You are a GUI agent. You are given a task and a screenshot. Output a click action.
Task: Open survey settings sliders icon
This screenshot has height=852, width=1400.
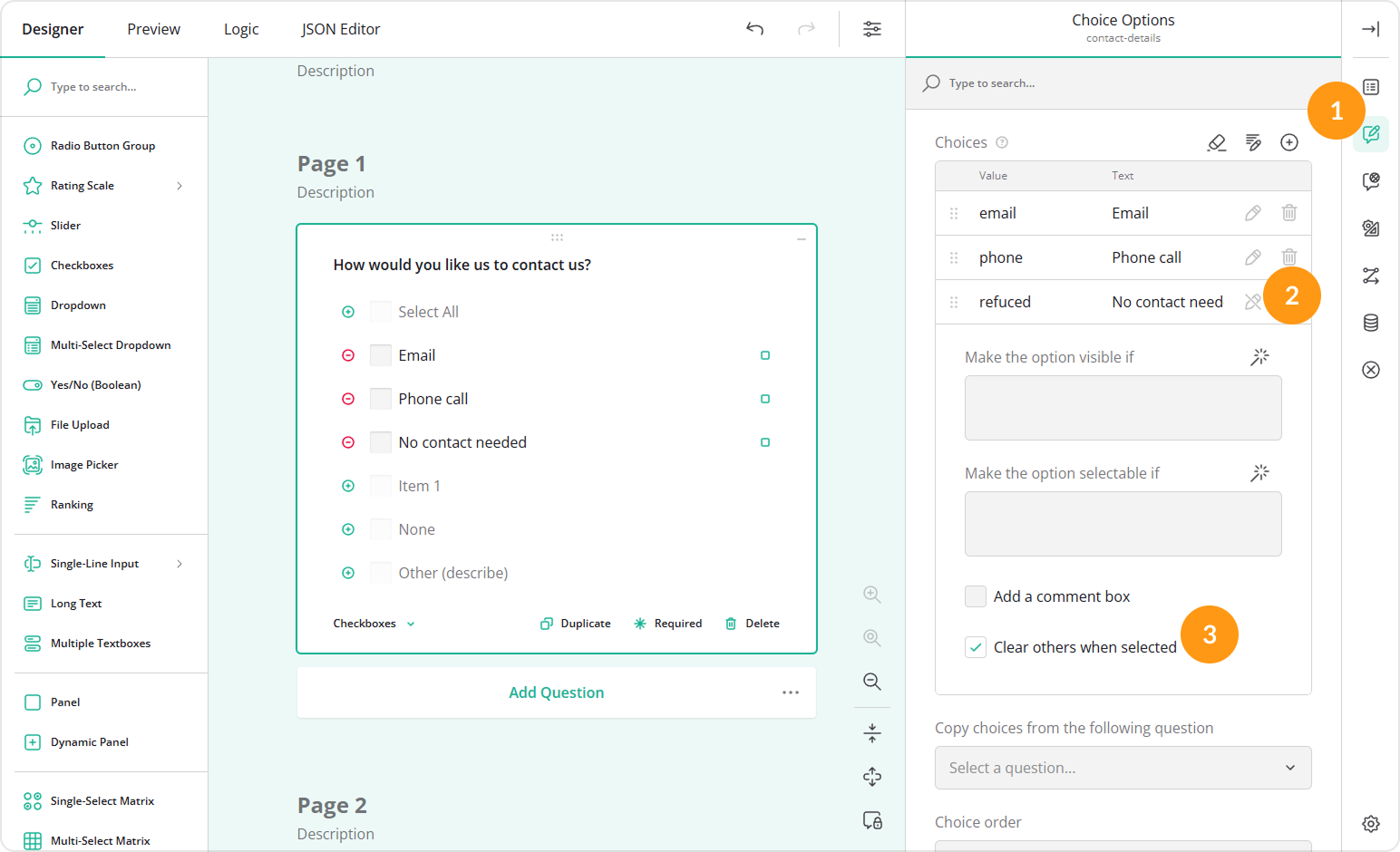click(x=871, y=29)
